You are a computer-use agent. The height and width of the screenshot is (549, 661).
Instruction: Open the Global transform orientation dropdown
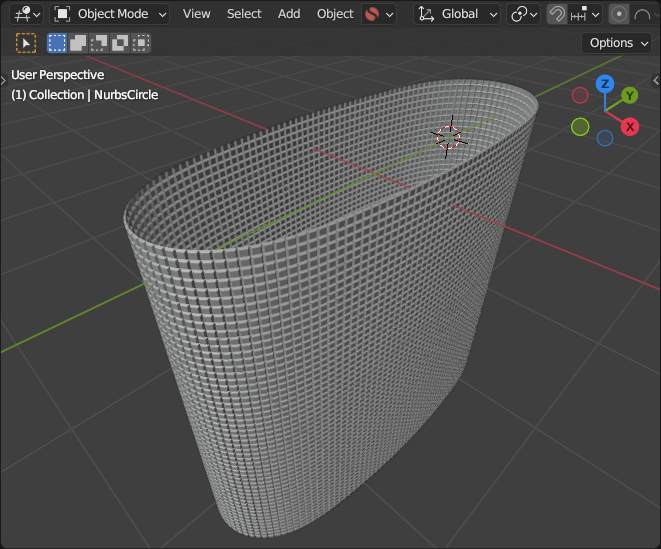457,14
